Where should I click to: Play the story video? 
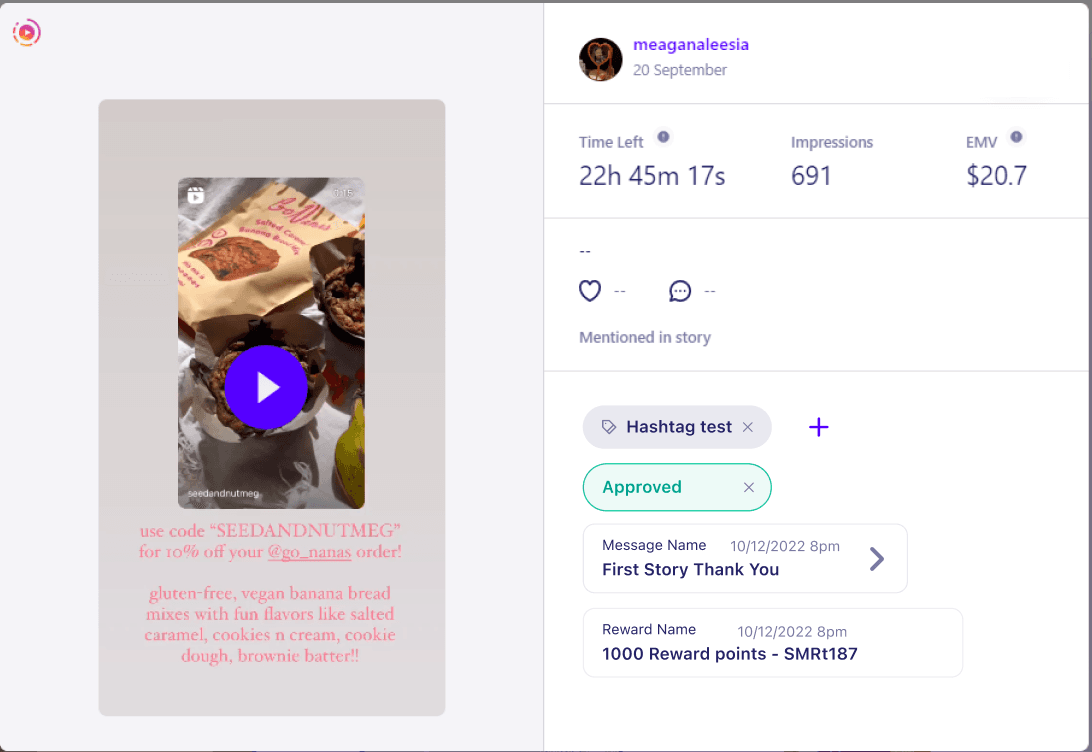click(x=266, y=387)
